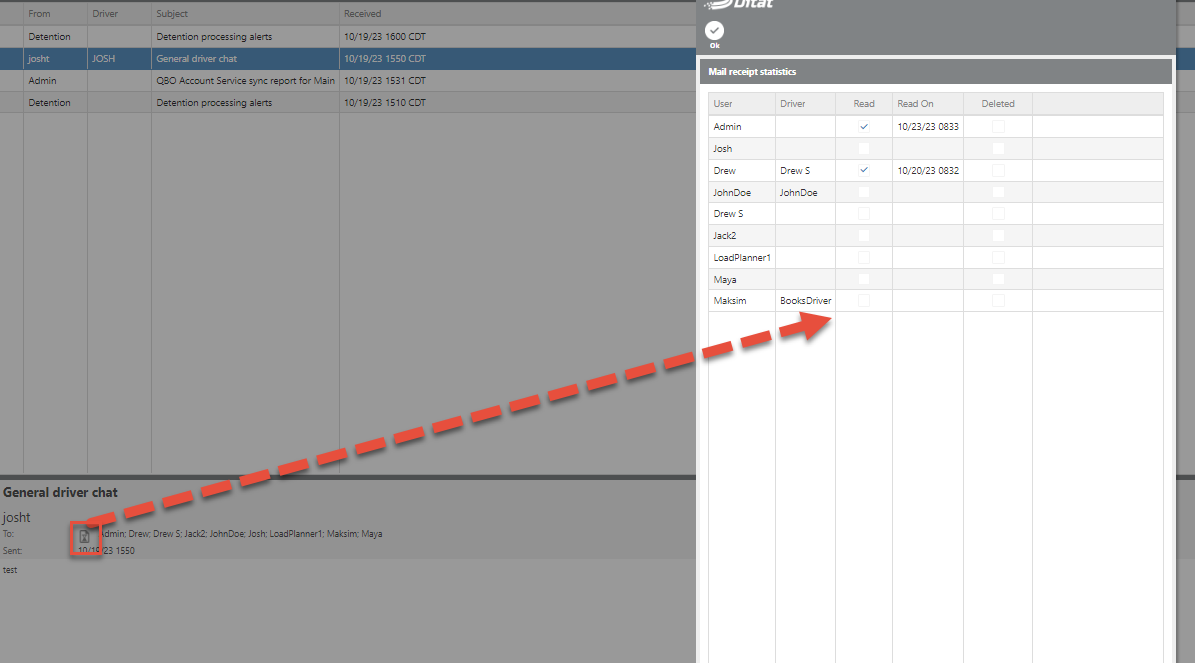Click the Deleted column header
The image size is (1195, 663).
click(x=997, y=104)
